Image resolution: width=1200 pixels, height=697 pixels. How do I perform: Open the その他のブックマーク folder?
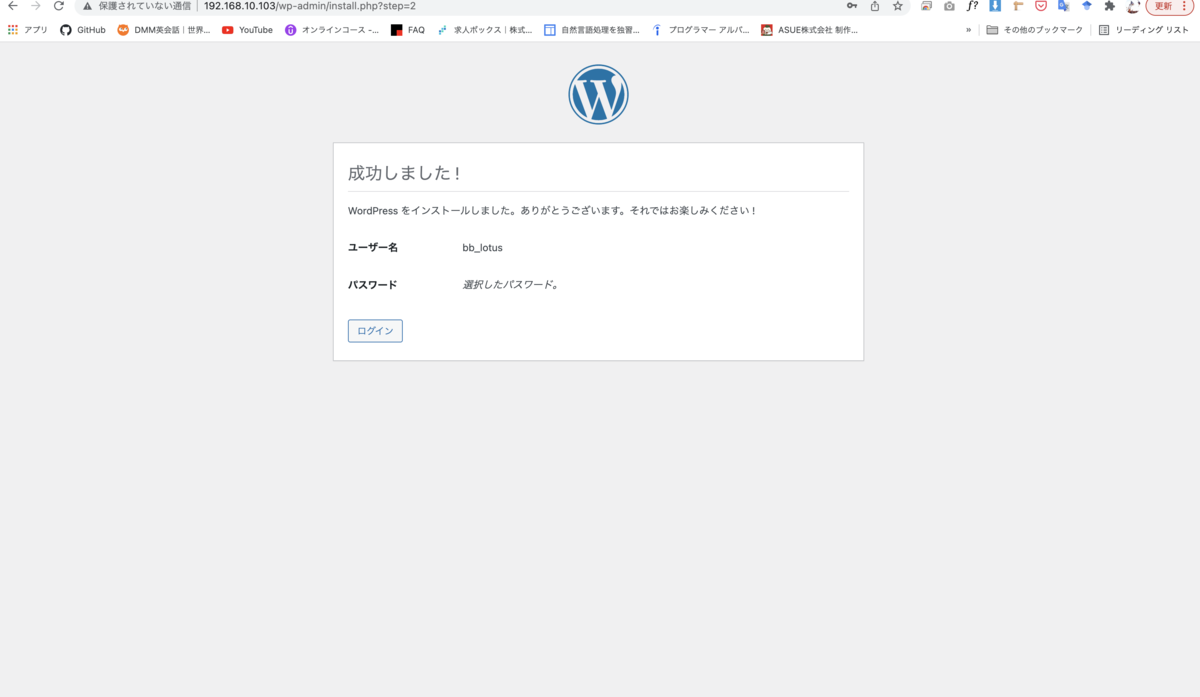pyautogui.click(x=1034, y=30)
